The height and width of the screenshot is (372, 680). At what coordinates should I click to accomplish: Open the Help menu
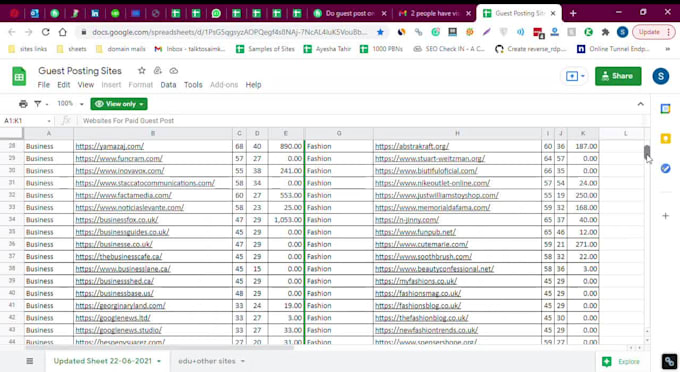click(253, 85)
